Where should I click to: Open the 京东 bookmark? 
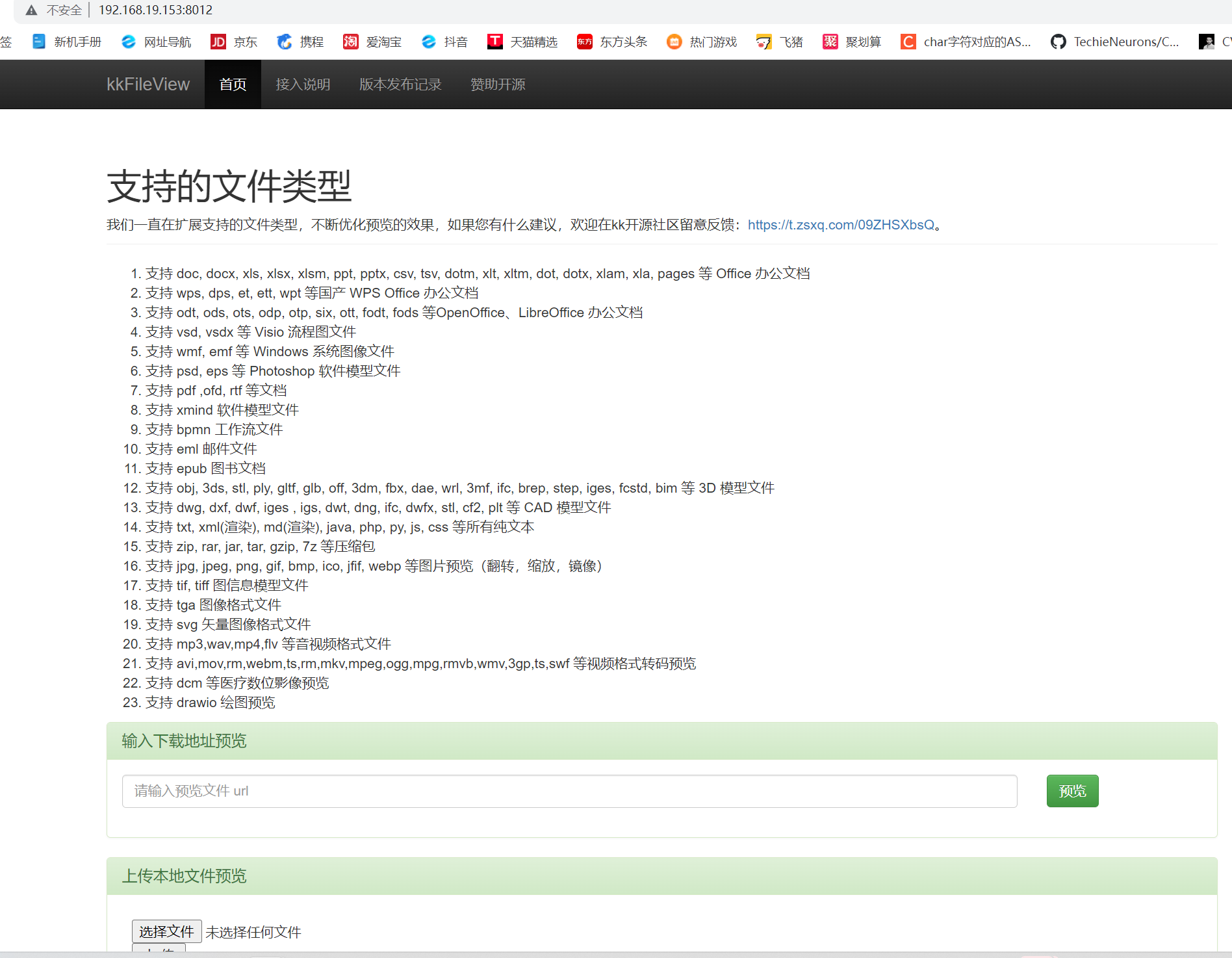pyautogui.click(x=234, y=41)
